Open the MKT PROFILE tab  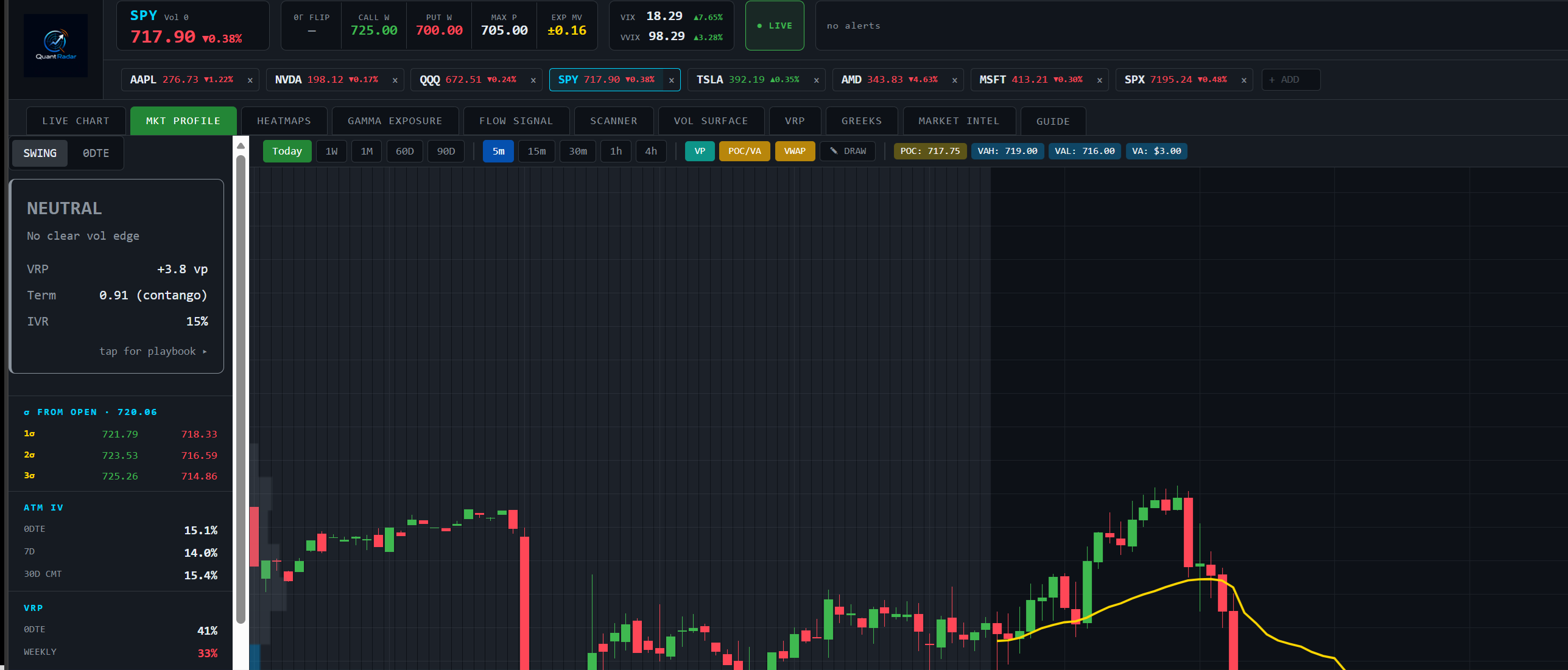click(x=183, y=121)
